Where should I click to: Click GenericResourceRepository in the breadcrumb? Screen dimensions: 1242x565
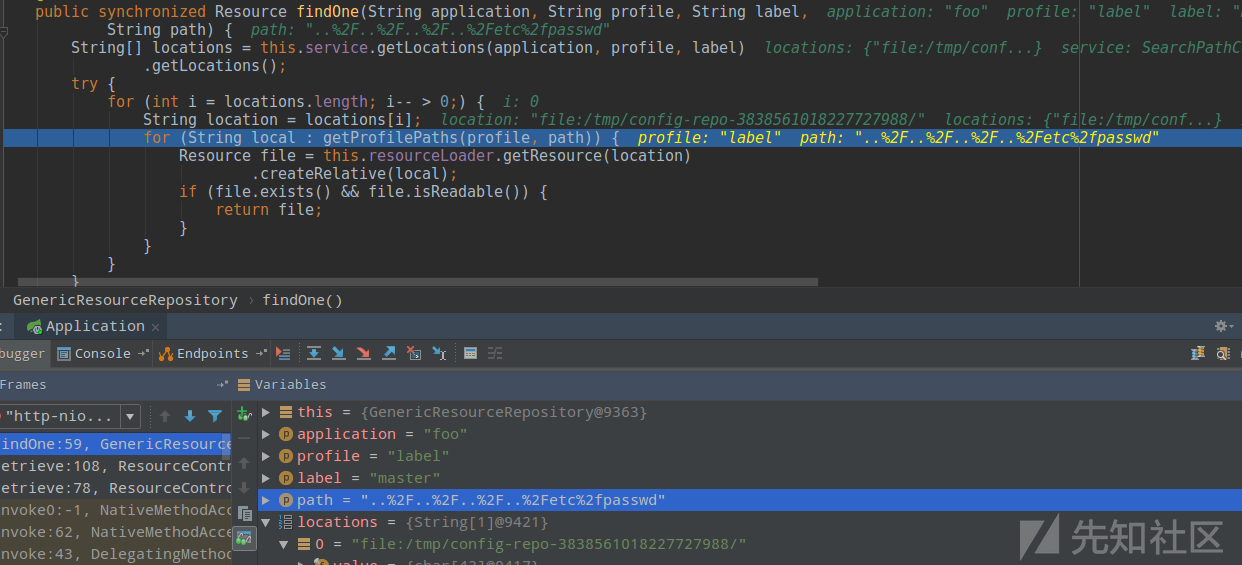click(125, 300)
